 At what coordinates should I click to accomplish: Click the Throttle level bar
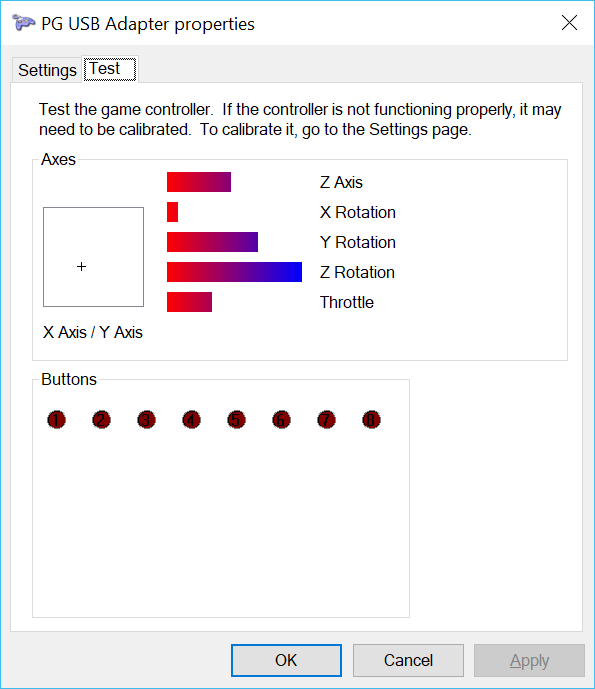point(189,302)
